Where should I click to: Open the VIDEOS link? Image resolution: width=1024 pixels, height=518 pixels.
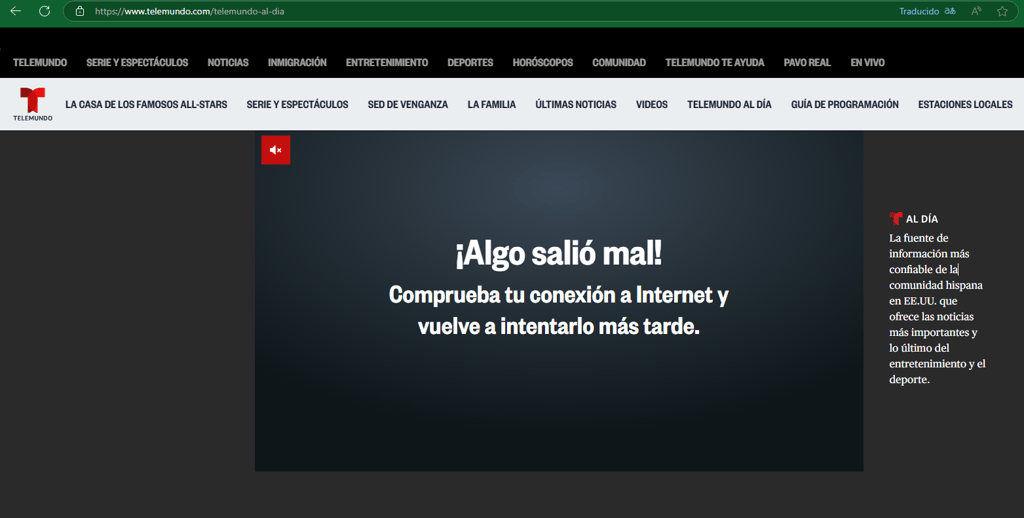click(652, 105)
